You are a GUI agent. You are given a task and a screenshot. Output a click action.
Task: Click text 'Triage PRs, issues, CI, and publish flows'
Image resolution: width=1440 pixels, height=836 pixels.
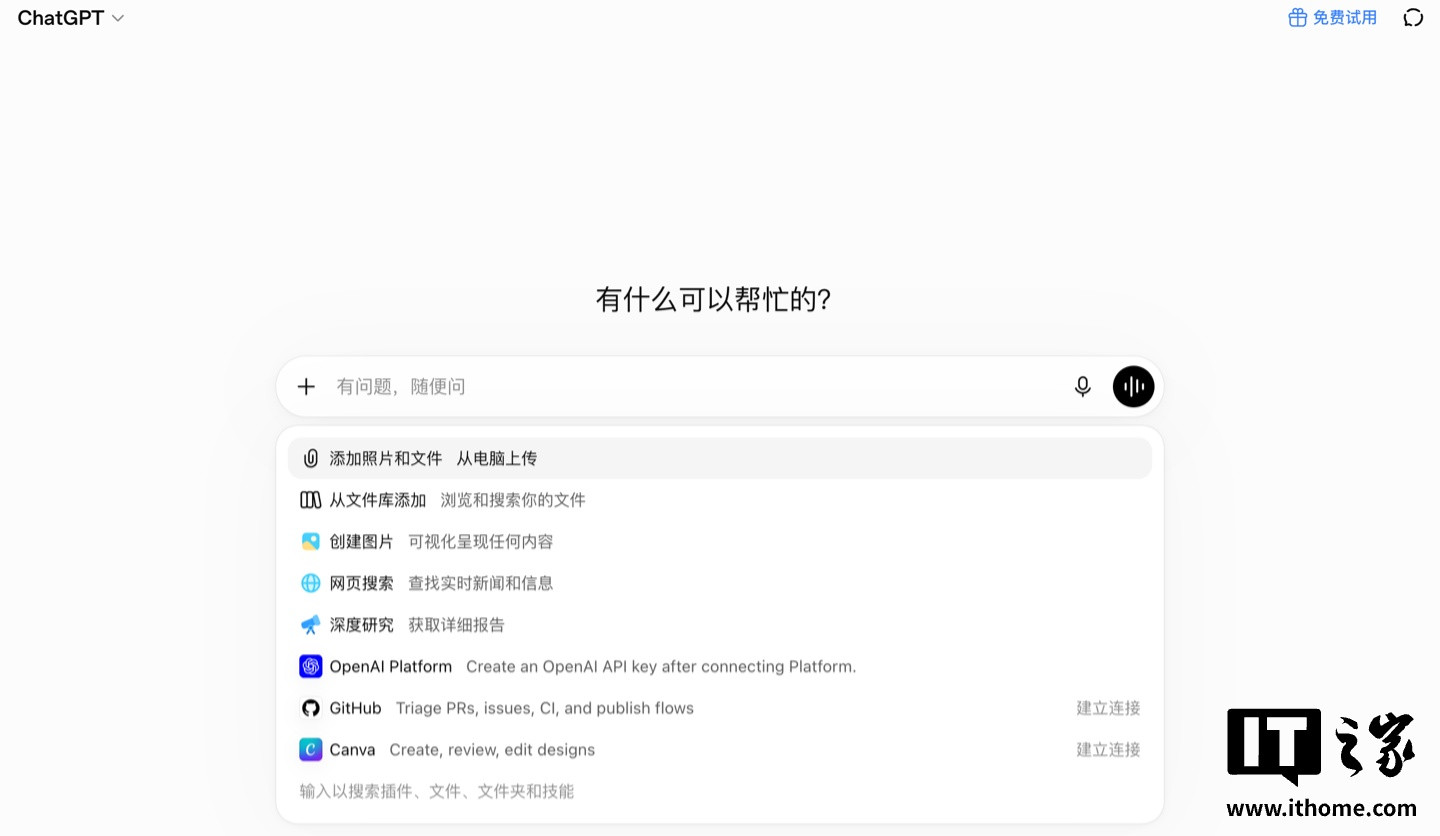(x=545, y=708)
